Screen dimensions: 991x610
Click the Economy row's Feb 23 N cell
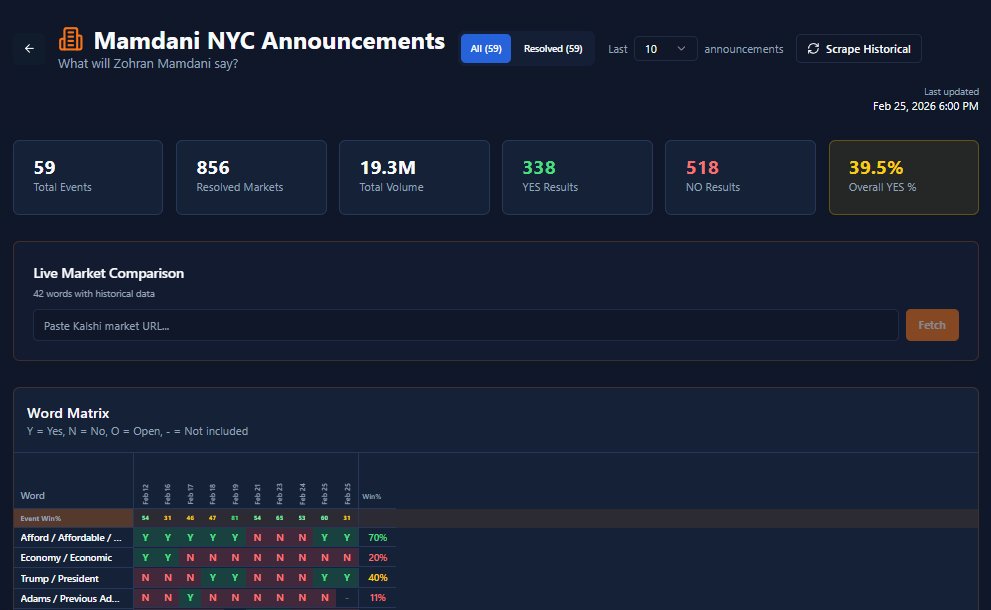click(x=280, y=558)
